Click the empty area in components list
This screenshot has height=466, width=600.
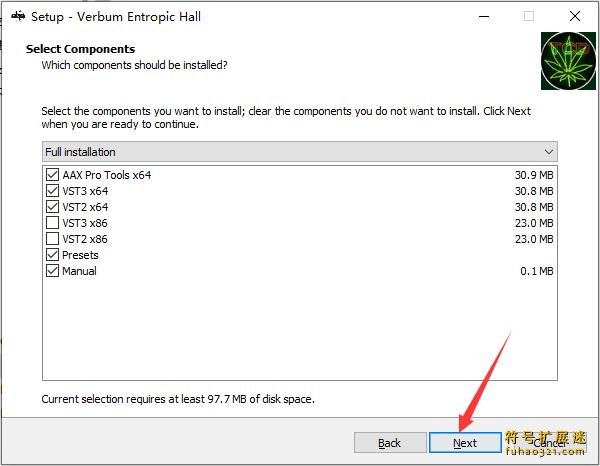tap(300, 330)
